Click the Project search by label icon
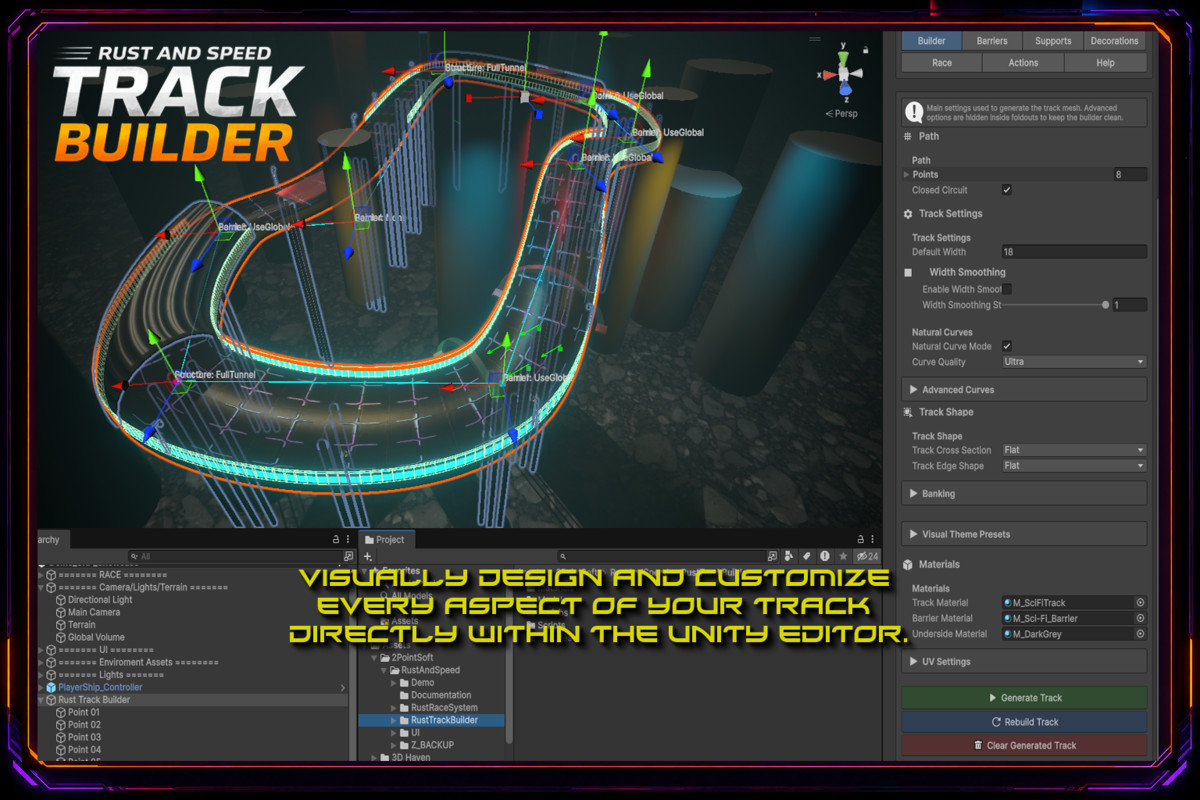 tap(806, 556)
